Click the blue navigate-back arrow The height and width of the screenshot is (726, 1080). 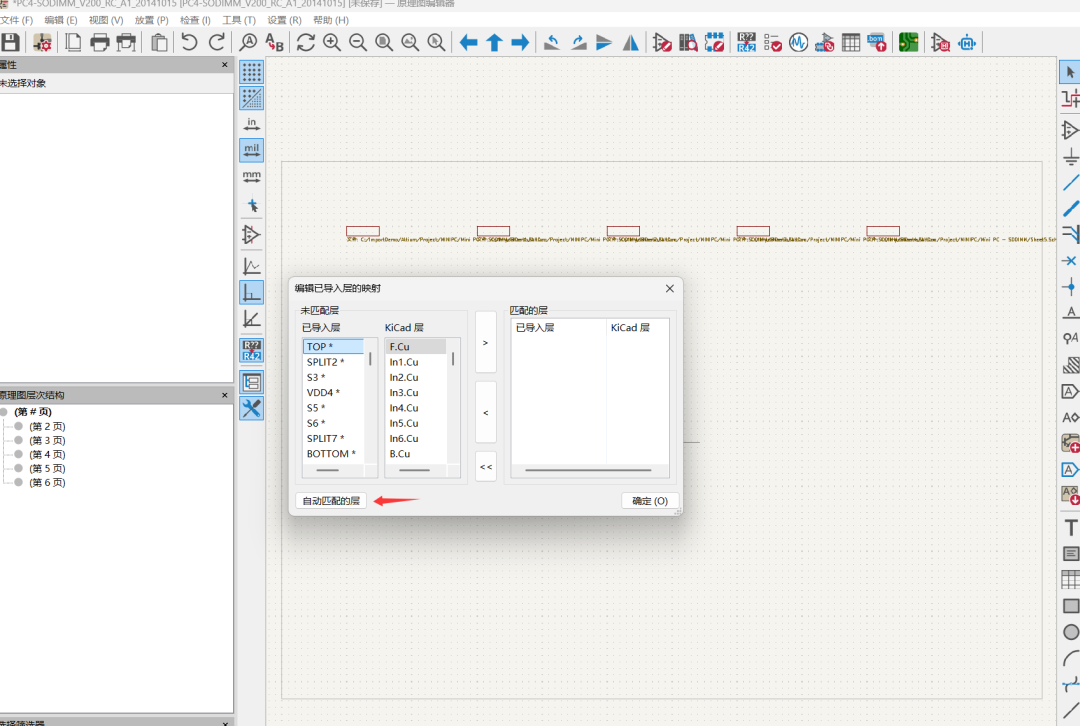click(x=468, y=43)
